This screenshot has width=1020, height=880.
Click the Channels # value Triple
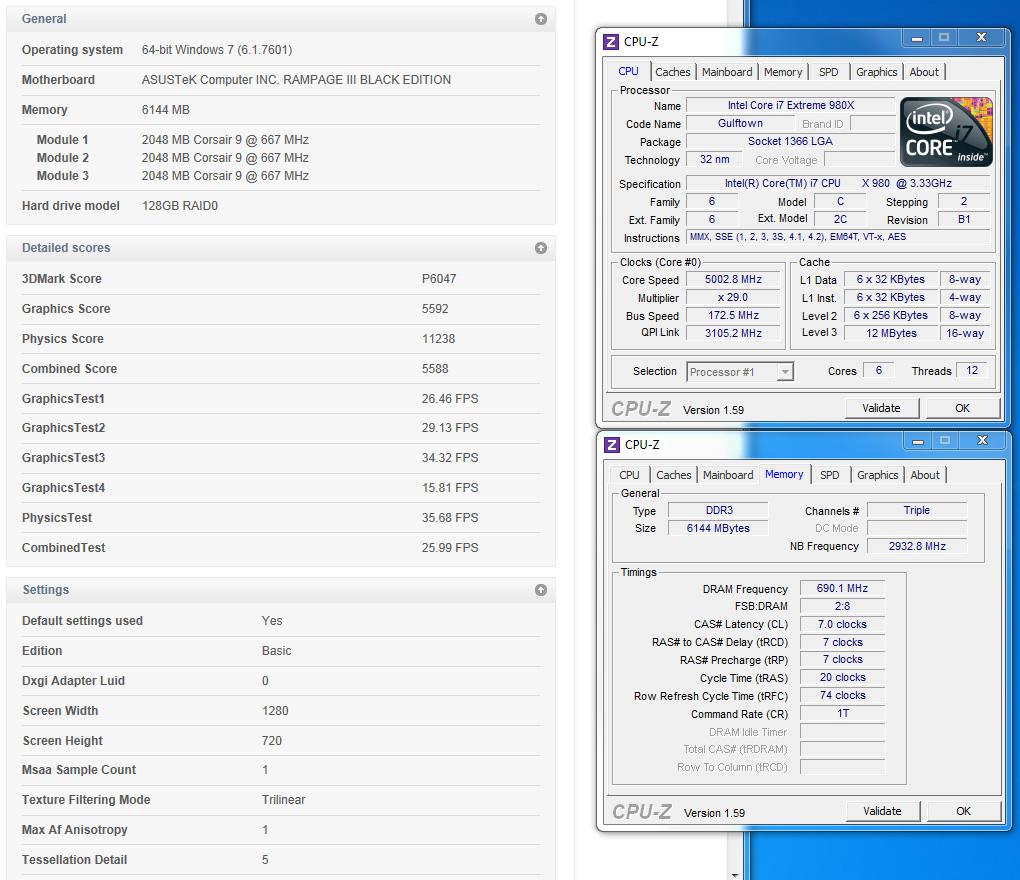(917, 511)
